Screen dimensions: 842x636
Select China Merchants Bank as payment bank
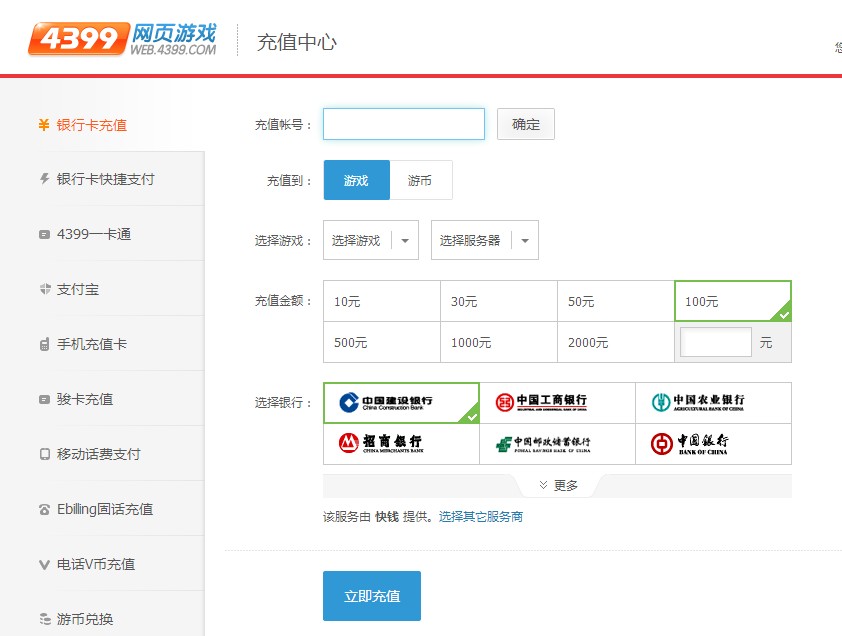400,443
